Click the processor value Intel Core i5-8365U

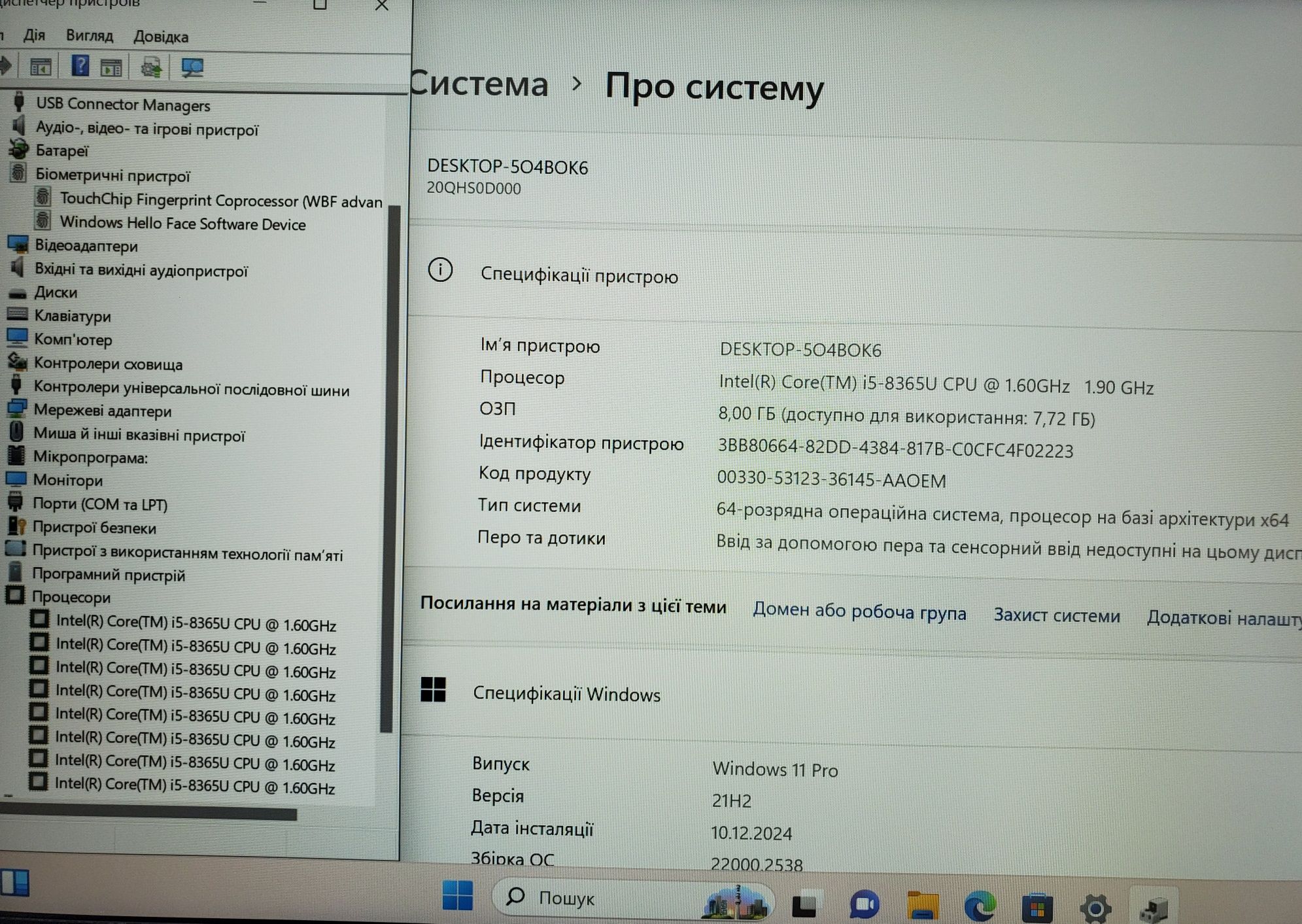(x=936, y=385)
